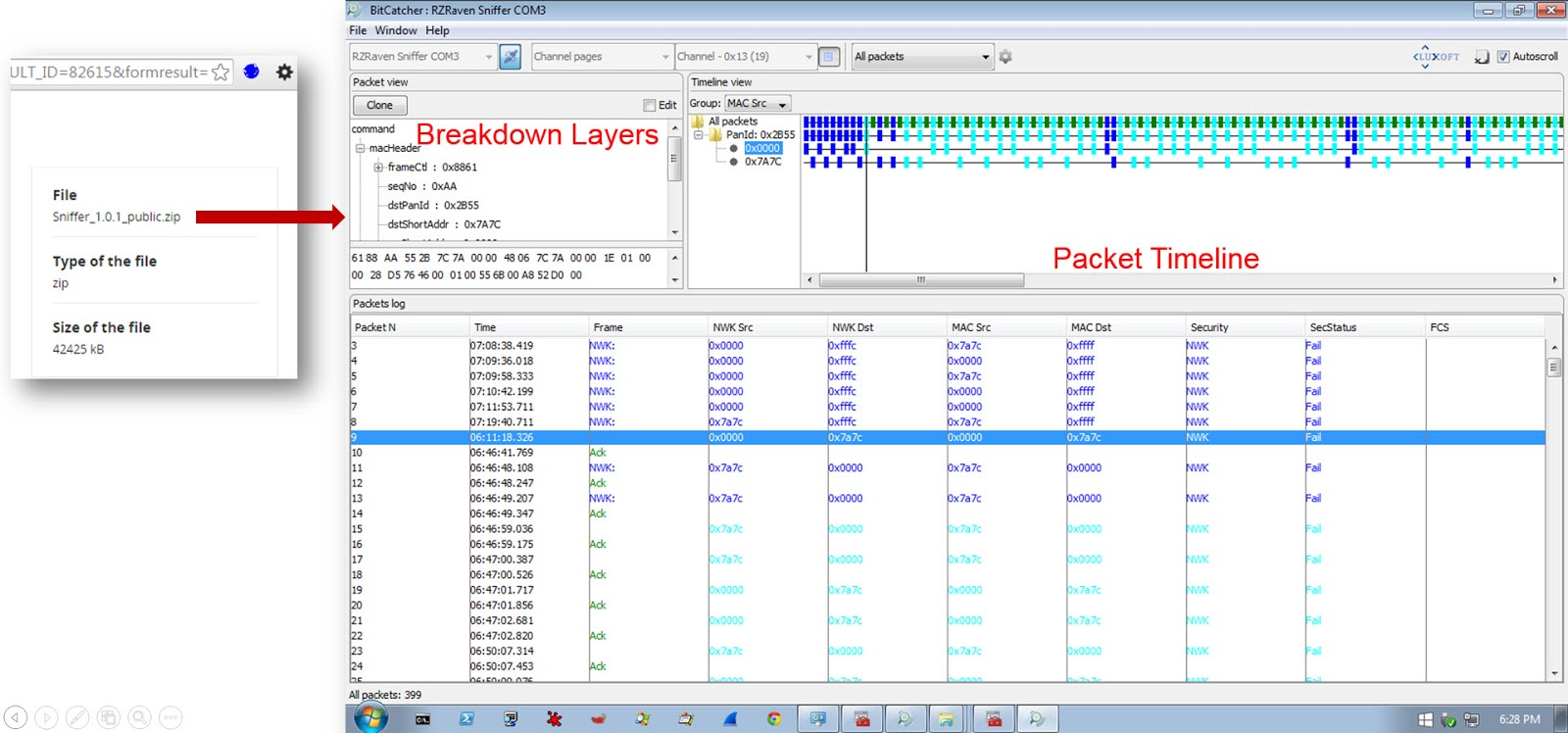Open the Channel pages dropdown

coord(602,57)
